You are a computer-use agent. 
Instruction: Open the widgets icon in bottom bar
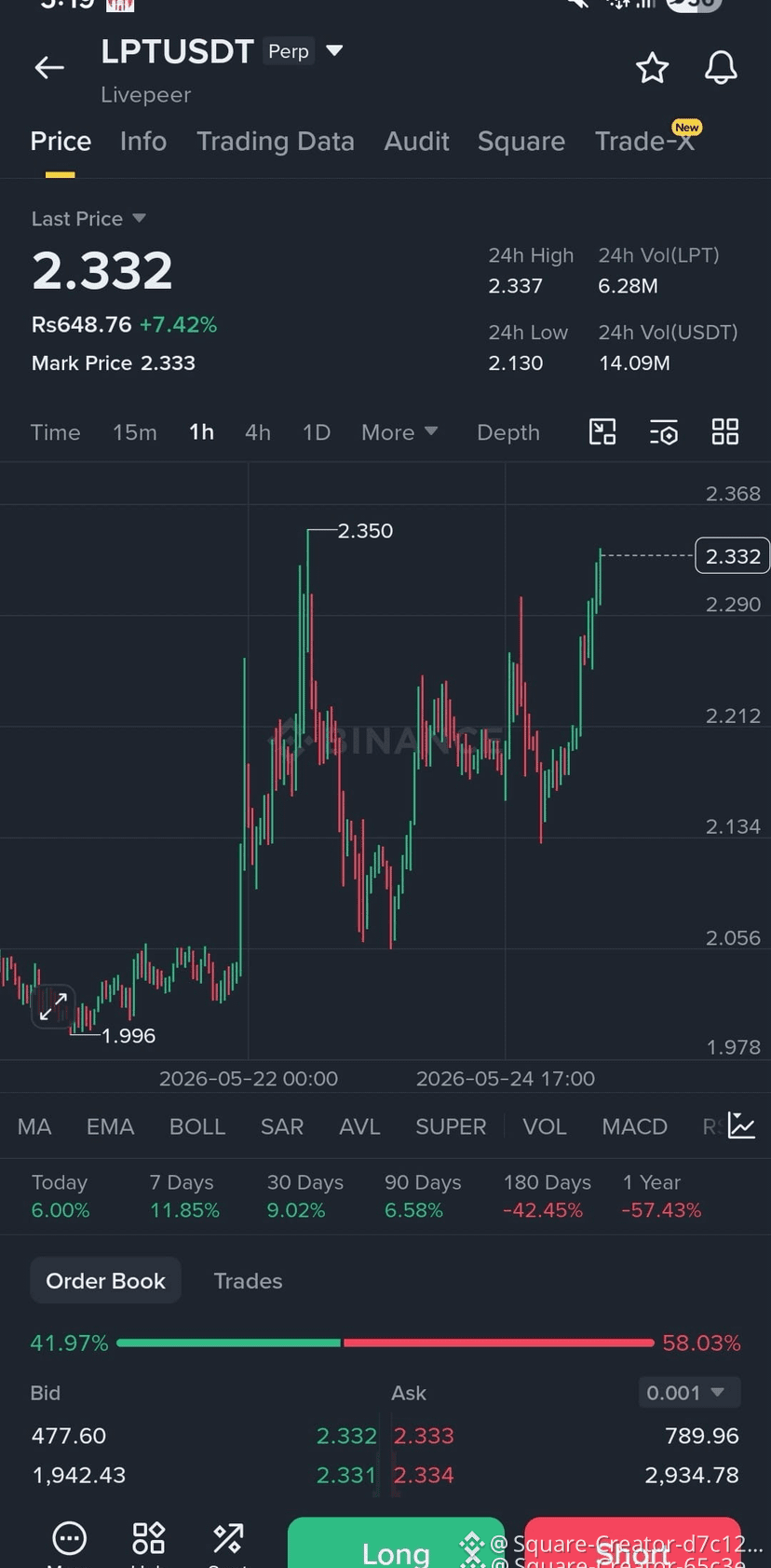(149, 1538)
